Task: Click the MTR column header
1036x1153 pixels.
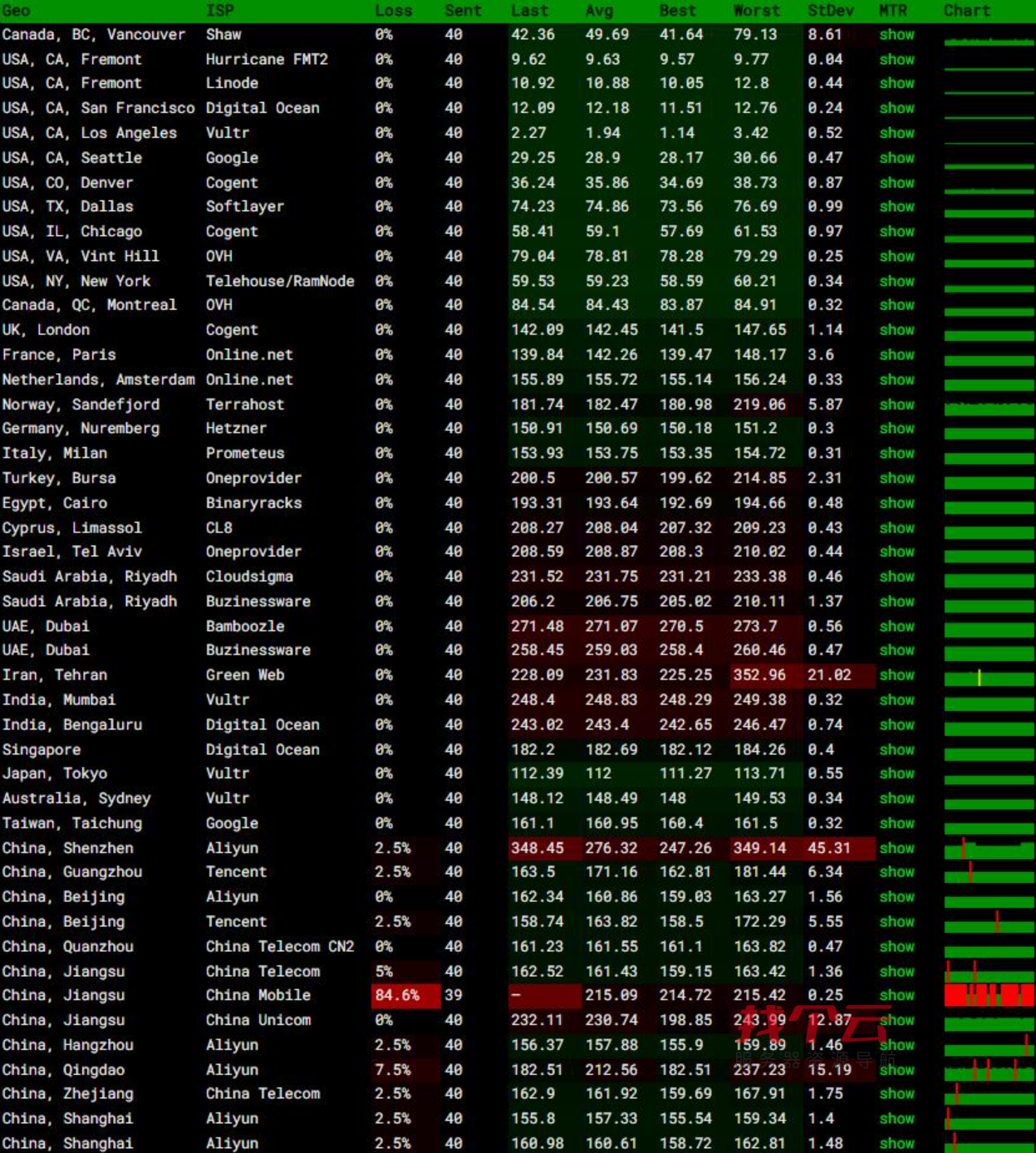Action: click(x=893, y=11)
